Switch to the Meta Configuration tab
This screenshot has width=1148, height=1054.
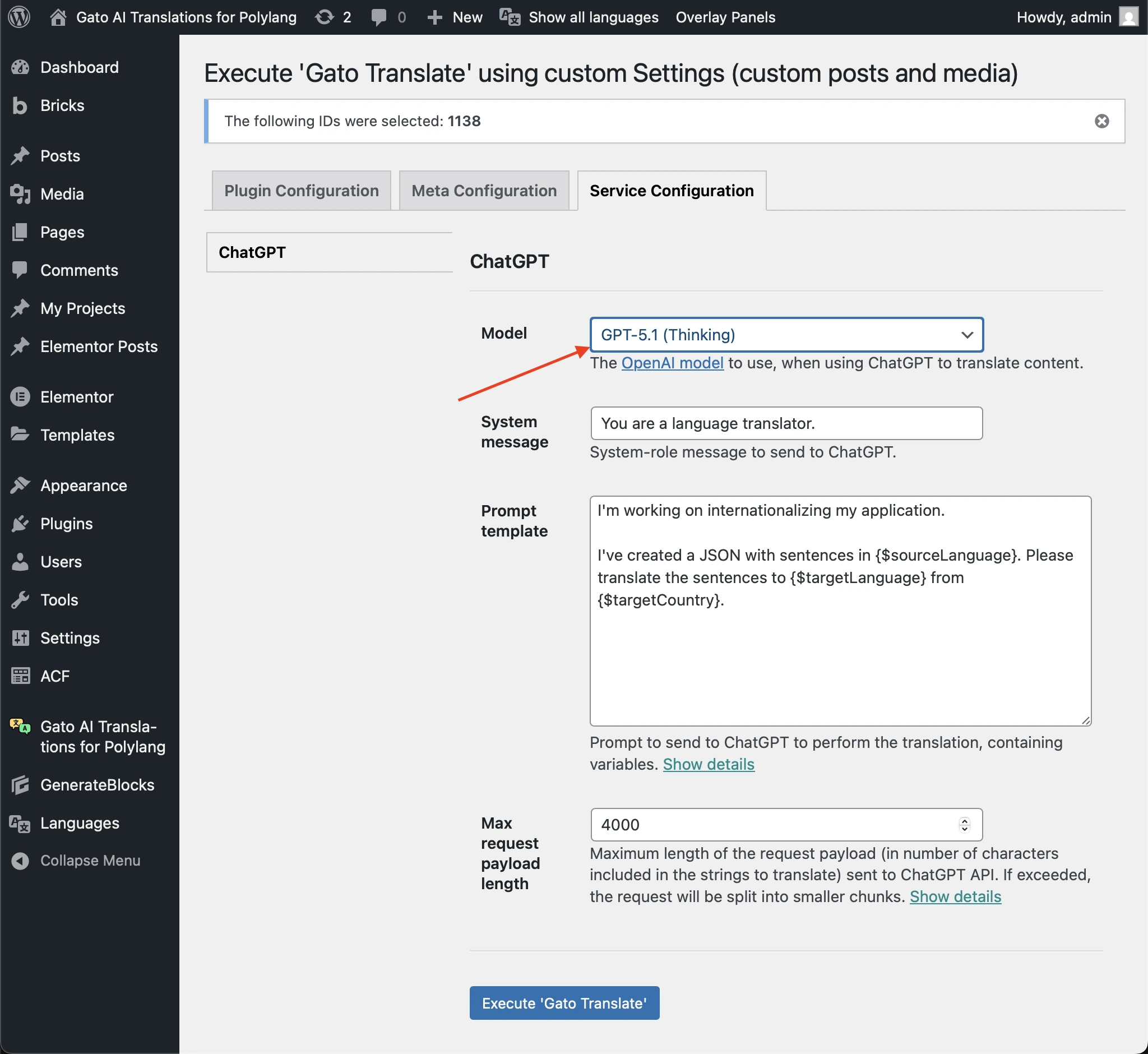[x=484, y=191]
